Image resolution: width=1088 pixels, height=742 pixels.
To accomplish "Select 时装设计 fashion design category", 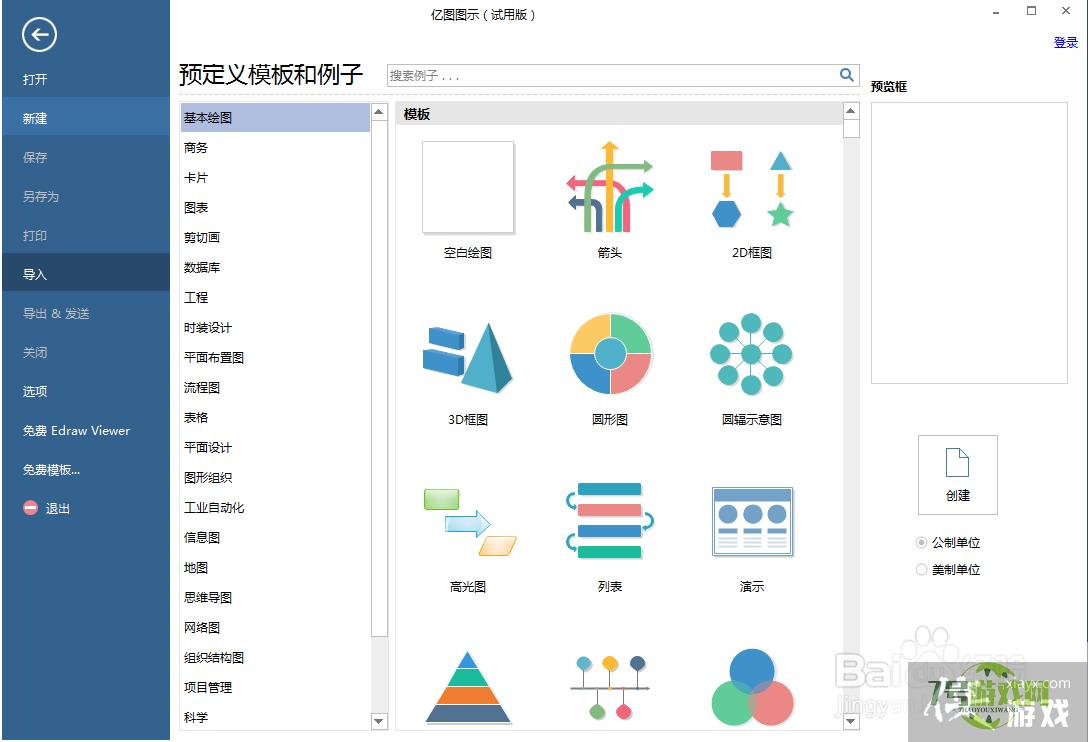I will click(275, 327).
